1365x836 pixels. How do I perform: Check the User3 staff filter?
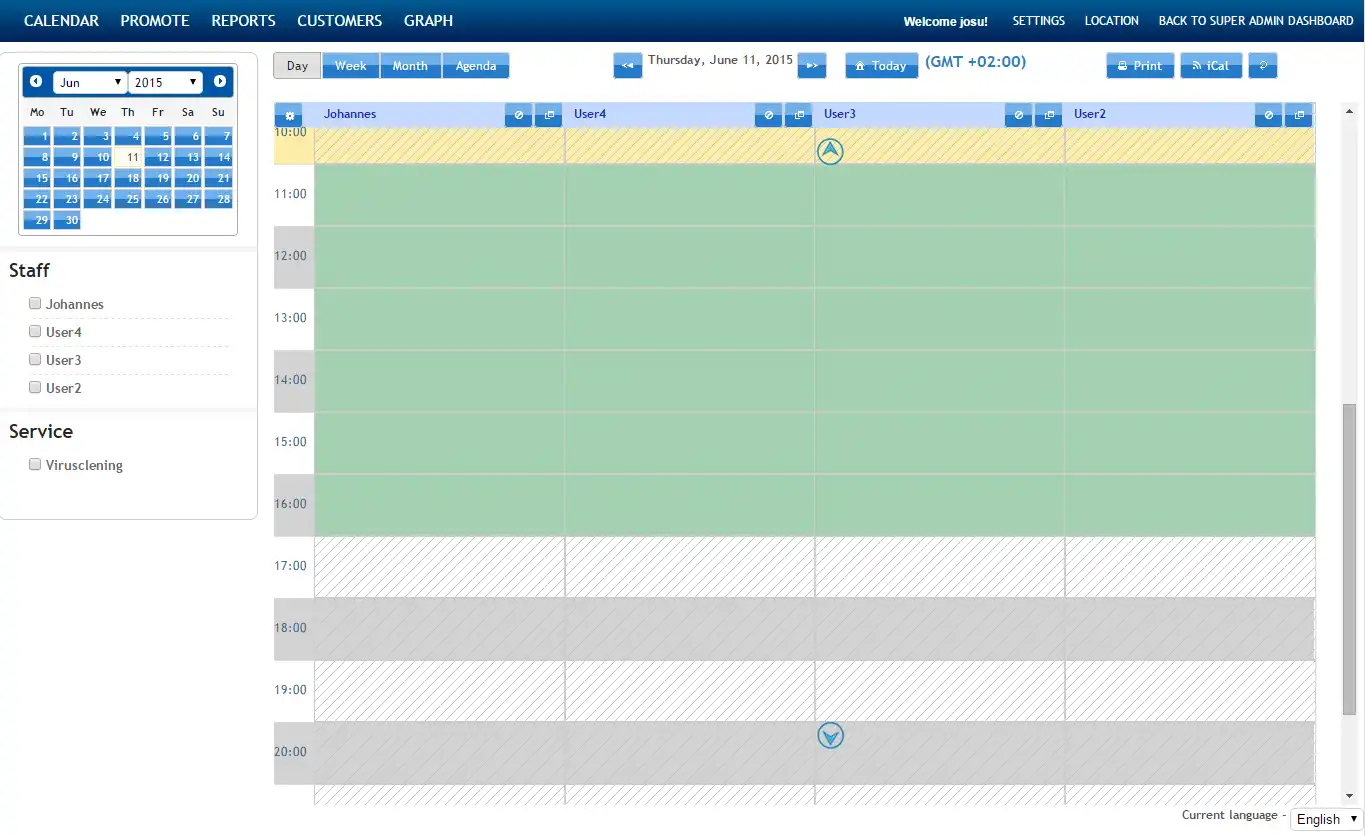(x=35, y=359)
